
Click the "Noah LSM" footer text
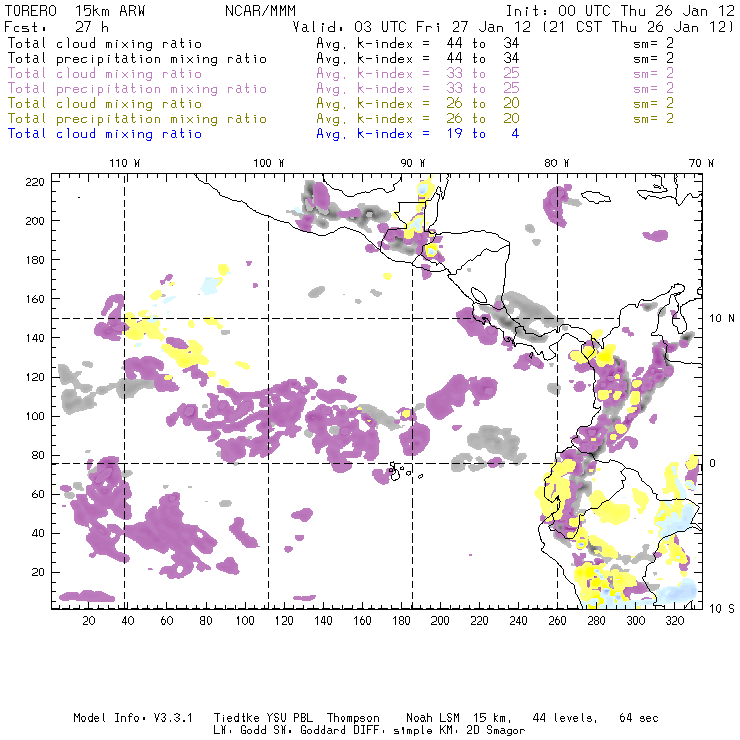[433, 718]
